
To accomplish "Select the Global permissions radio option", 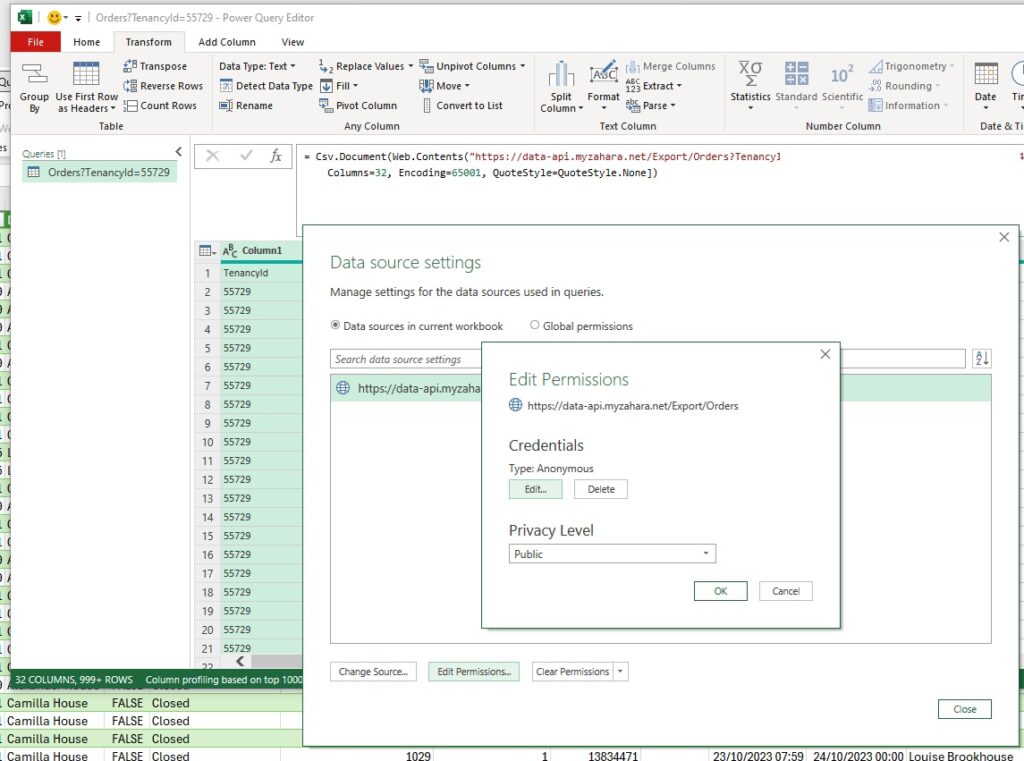I will pos(534,325).
